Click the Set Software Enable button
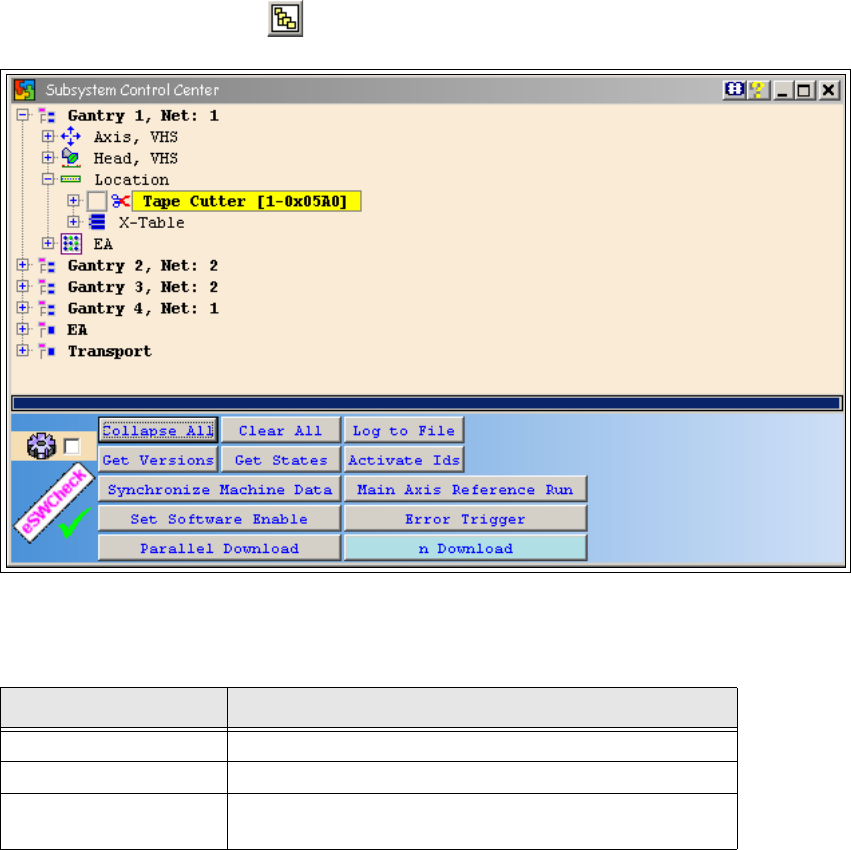 click(x=219, y=518)
